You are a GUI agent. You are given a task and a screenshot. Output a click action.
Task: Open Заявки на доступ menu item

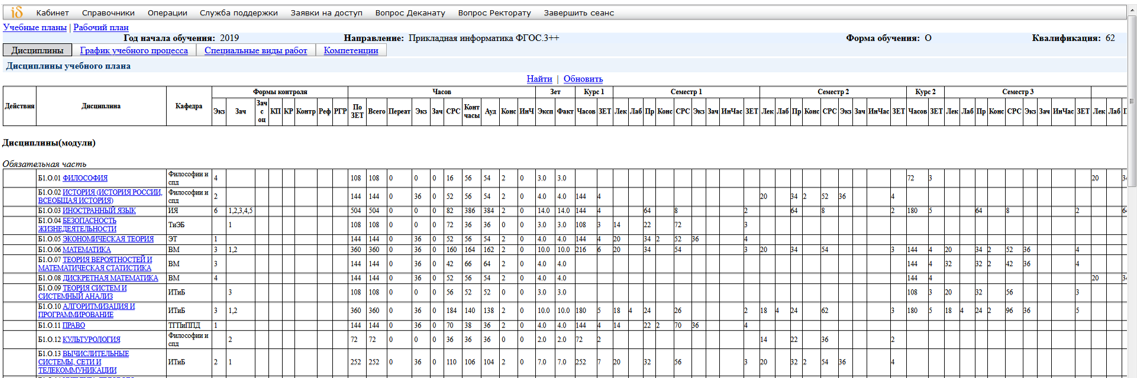327,13
